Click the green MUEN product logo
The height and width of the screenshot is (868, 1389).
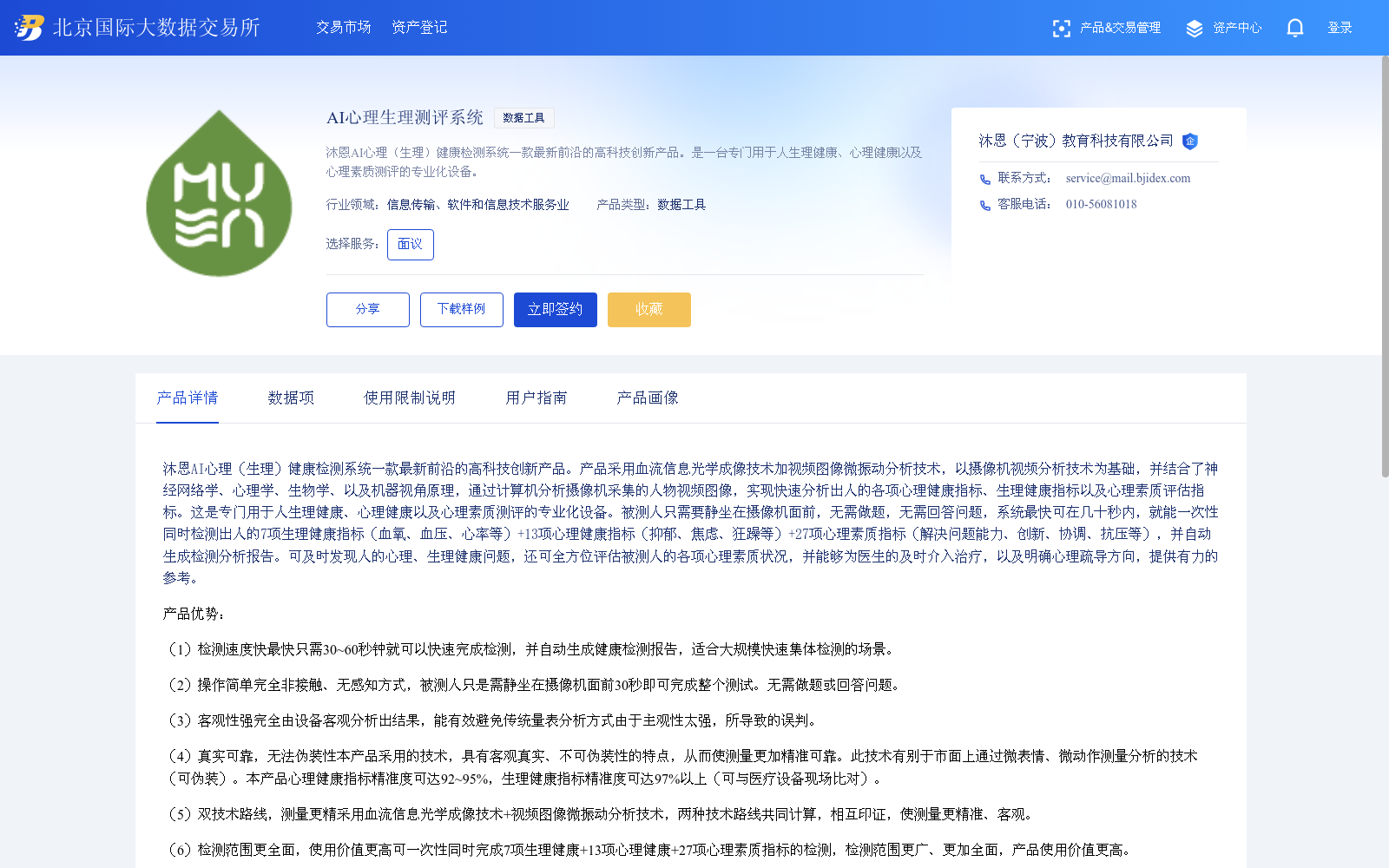[x=219, y=194]
